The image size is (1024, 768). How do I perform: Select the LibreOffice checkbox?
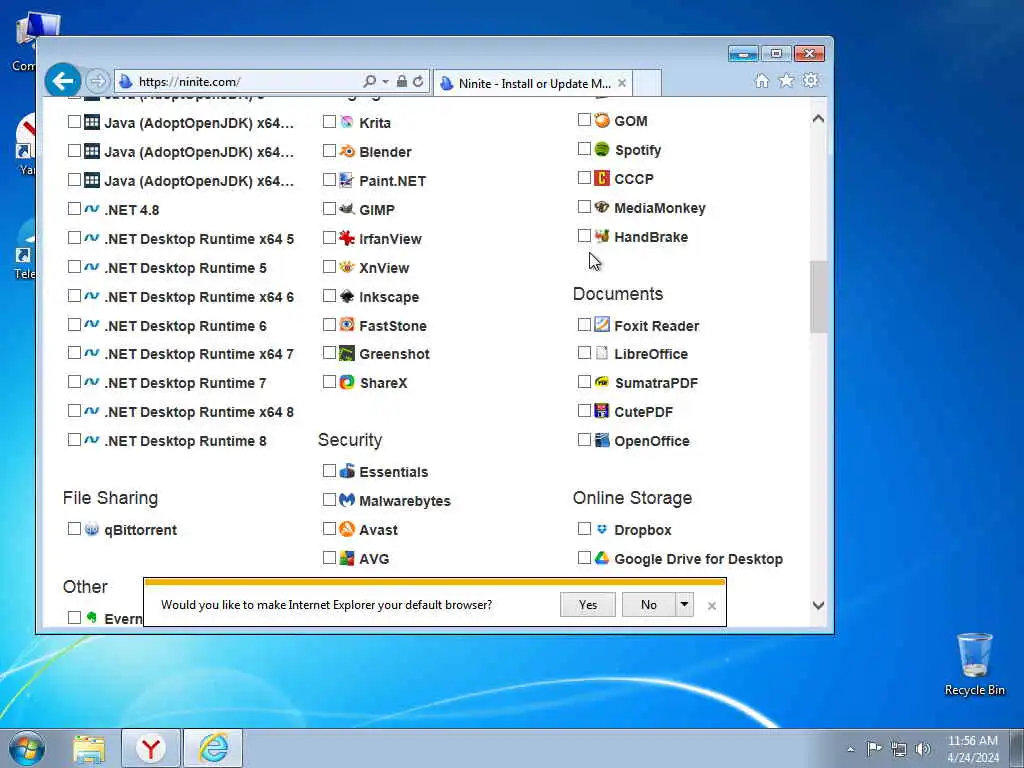(x=584, y=353)
